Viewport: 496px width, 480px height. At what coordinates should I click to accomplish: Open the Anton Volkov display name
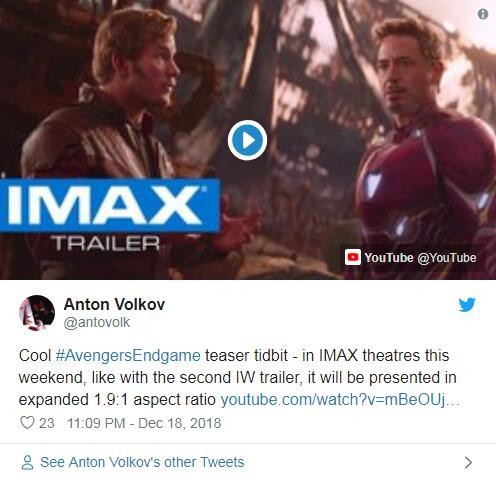(x=114, y=304)
